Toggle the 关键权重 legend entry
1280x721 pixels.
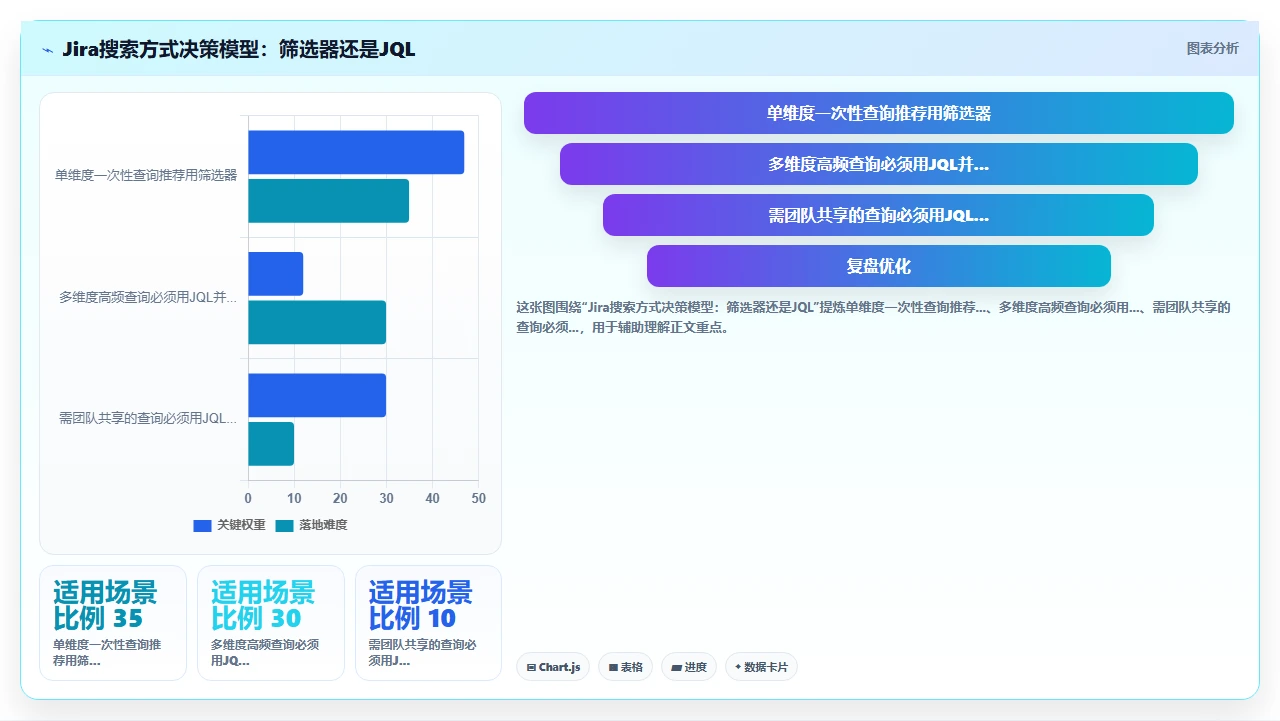click(230, 525)
